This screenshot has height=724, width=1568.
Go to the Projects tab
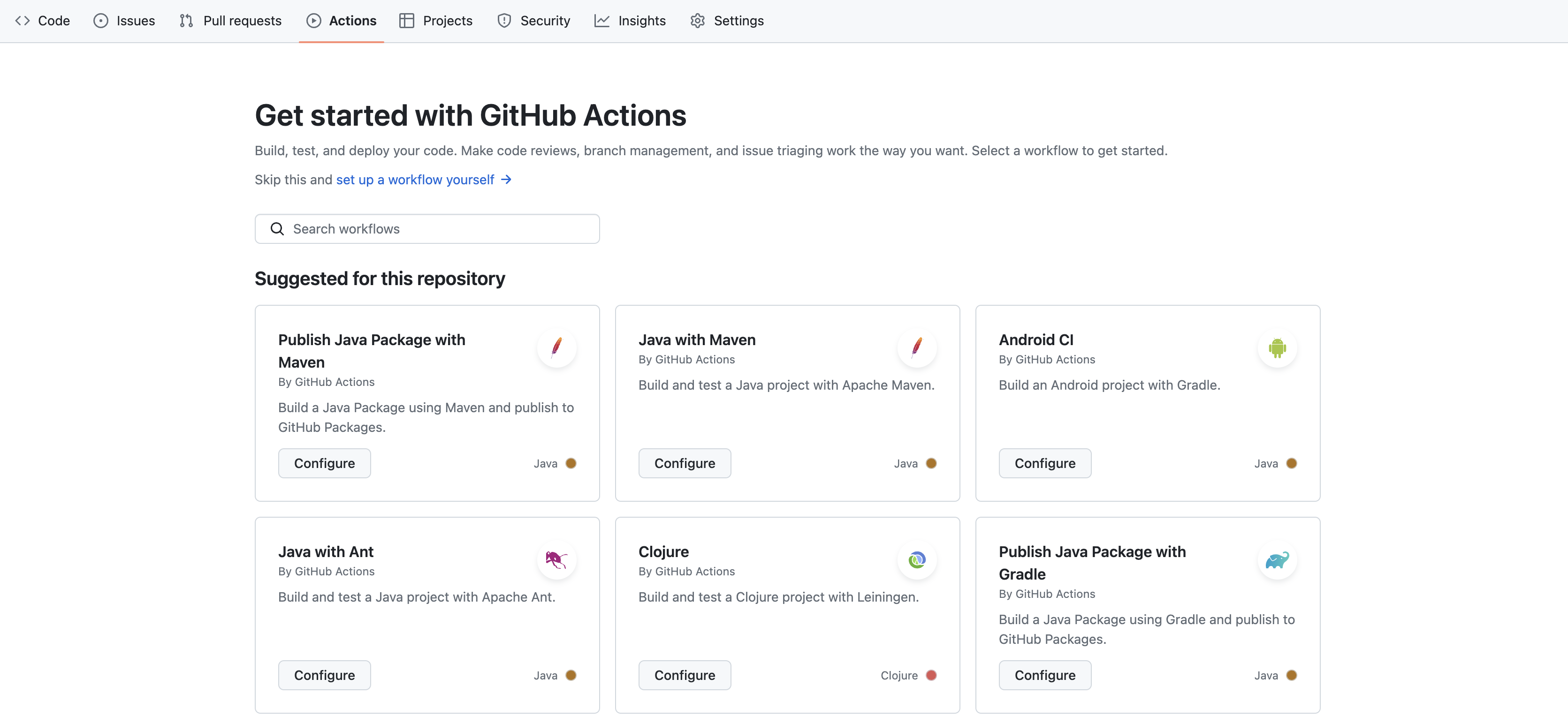[x=436, y=21]
